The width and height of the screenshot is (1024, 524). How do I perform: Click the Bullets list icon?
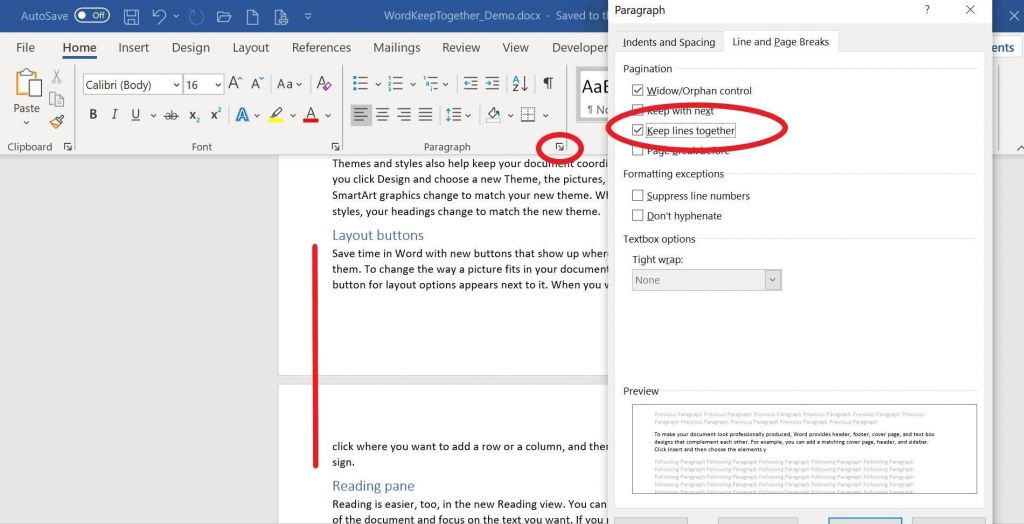tap(361, 84)
